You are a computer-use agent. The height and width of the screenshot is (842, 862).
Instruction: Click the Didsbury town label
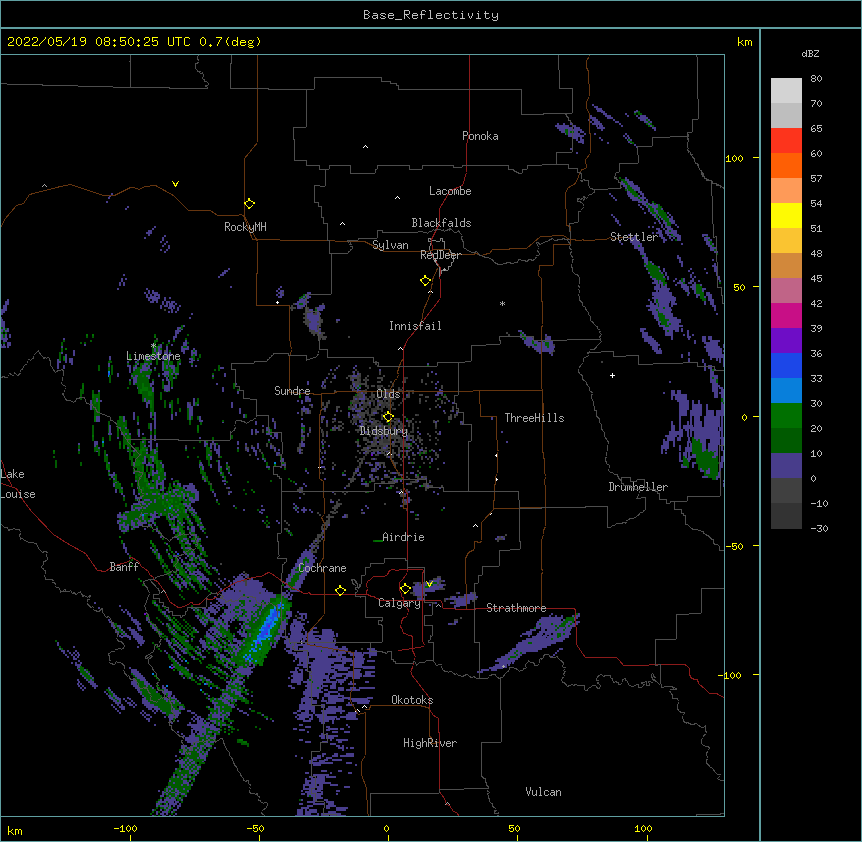click(x=384, y=431)
